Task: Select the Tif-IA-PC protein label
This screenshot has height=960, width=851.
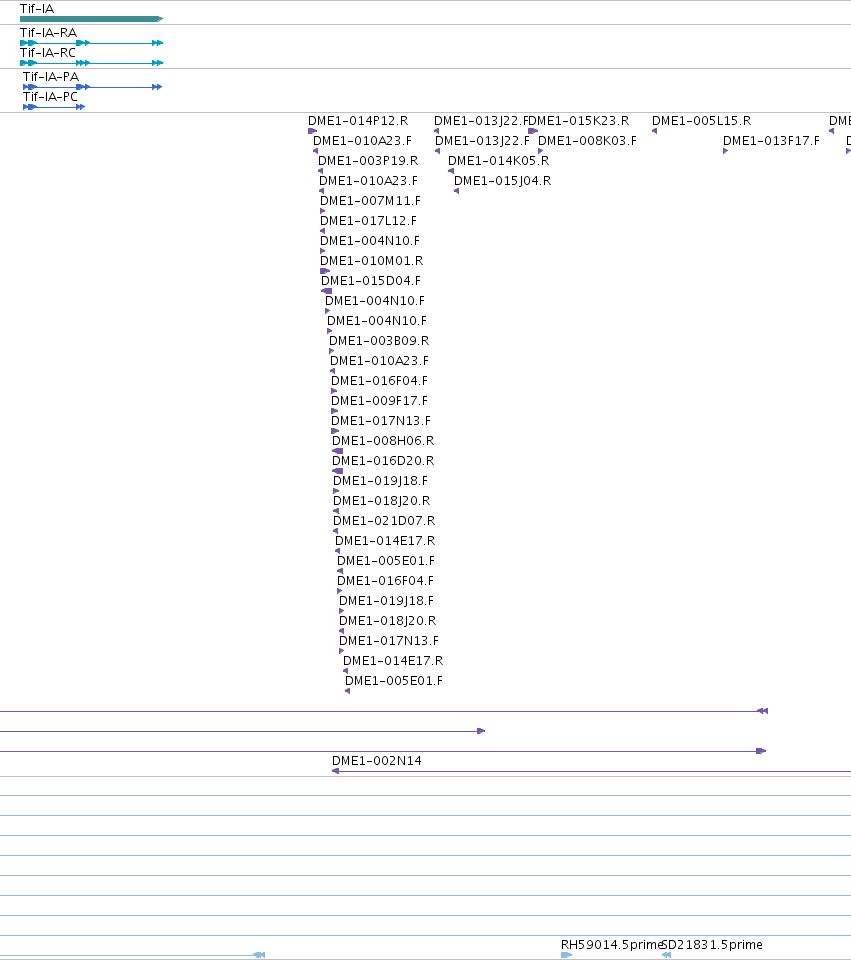Action: click(x=50, y=97)
